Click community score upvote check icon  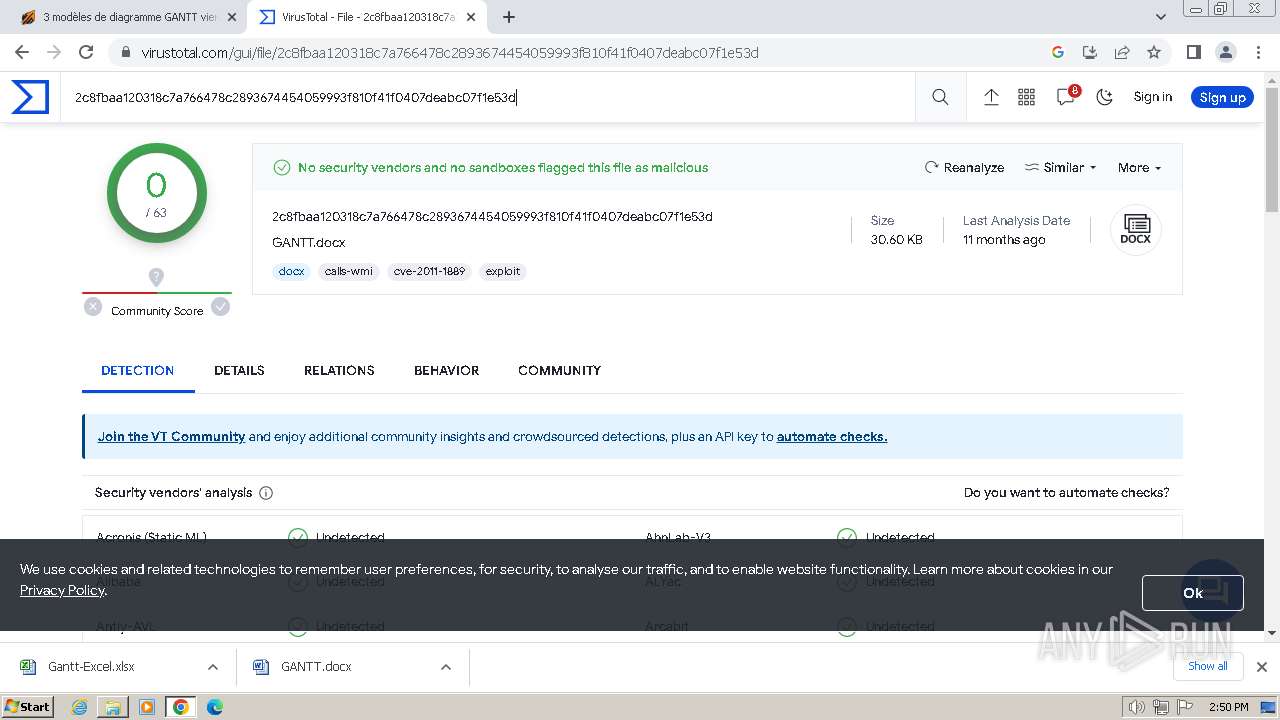pos(221,307)
